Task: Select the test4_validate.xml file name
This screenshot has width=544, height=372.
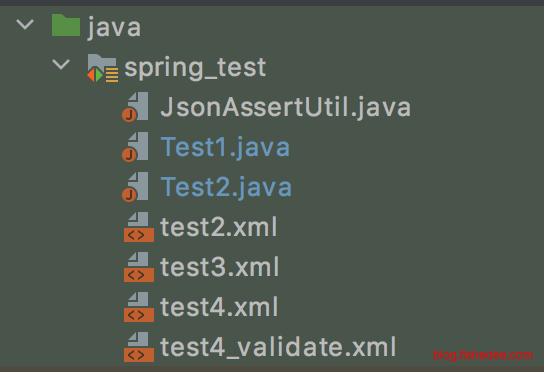Action: (x=278, y=347)
